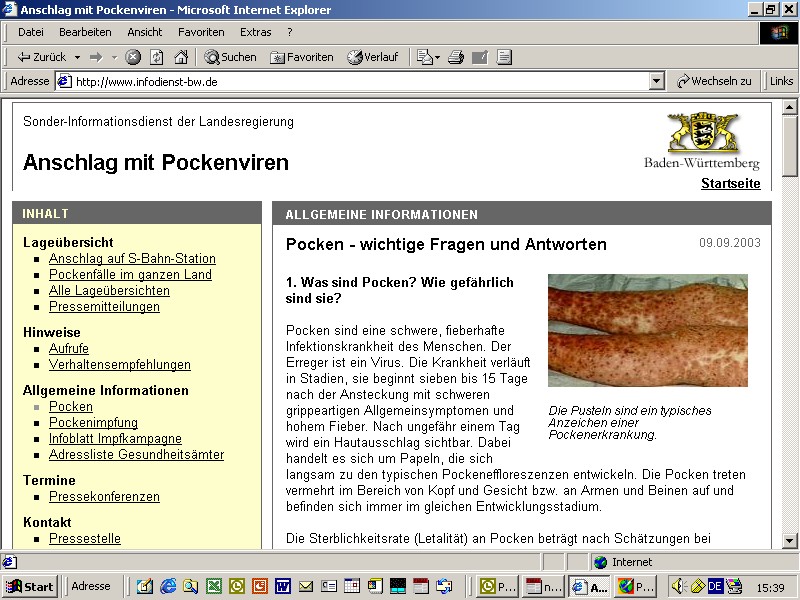
Task: Click inside the address URL field
Action: (350, 81)
